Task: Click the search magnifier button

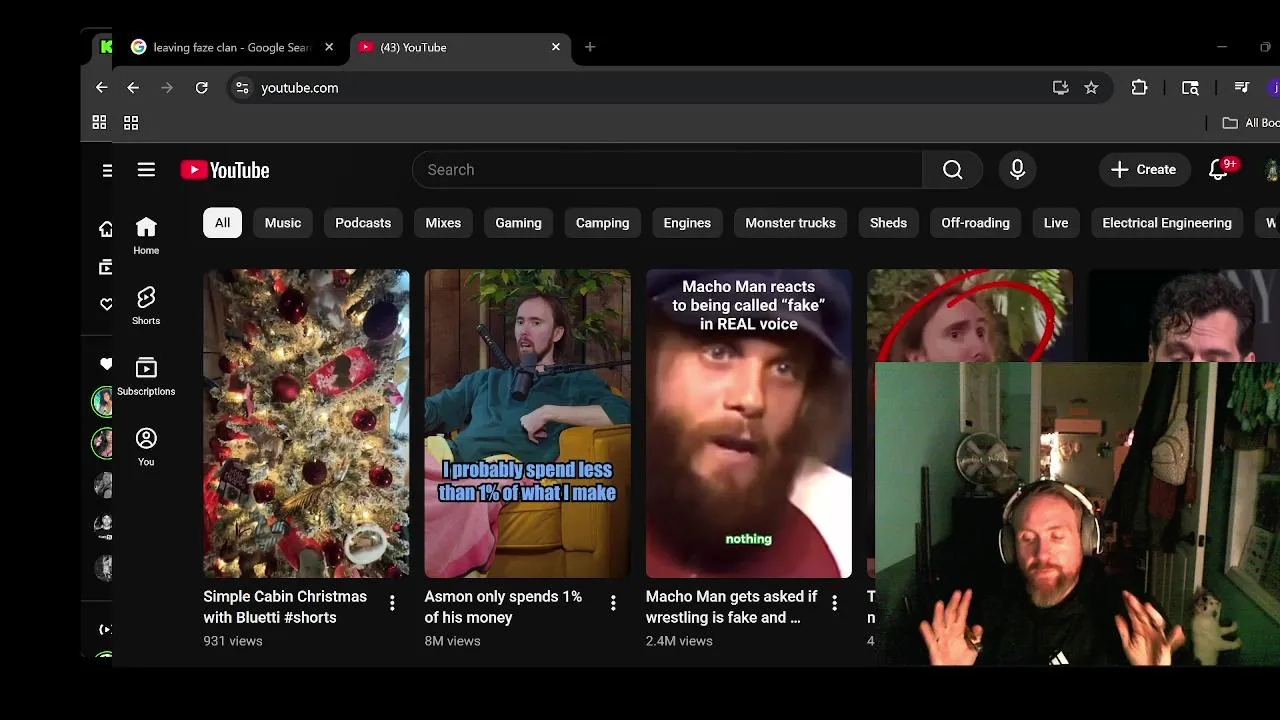Action: tap(952, 170)
